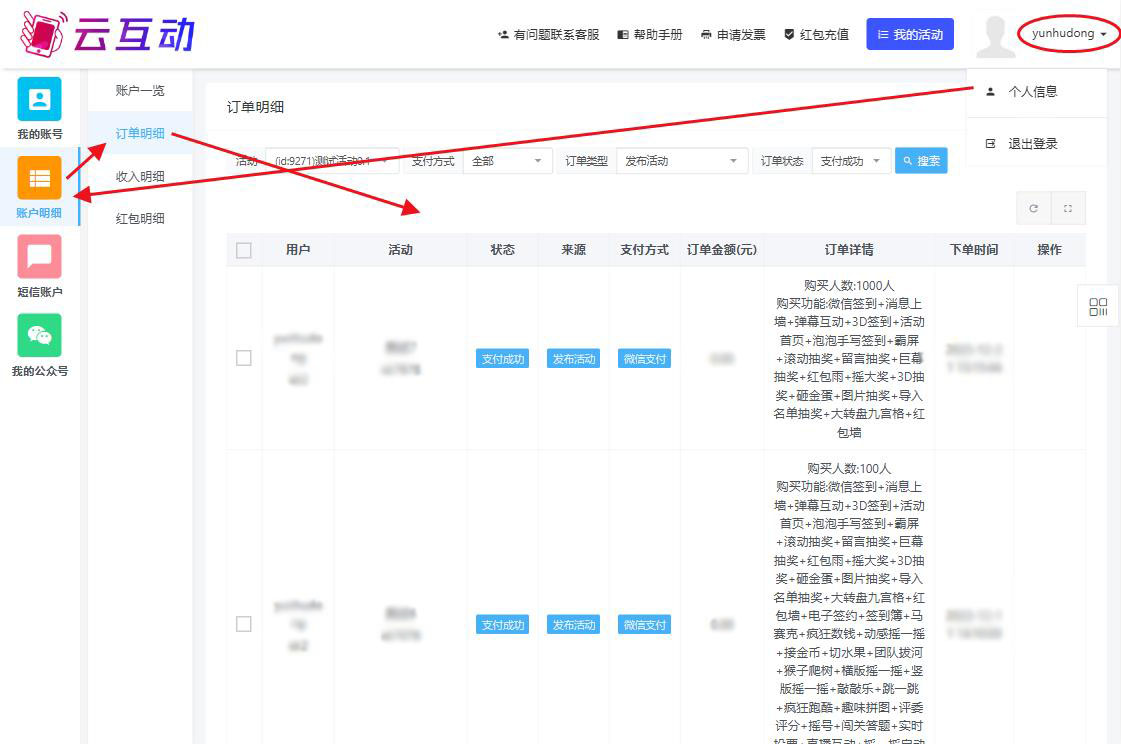The width and height of the screenshot is (1121, 744).
Task: Click 支付成功 tag in 1000人 order row
Action: [x=503, y=359]
